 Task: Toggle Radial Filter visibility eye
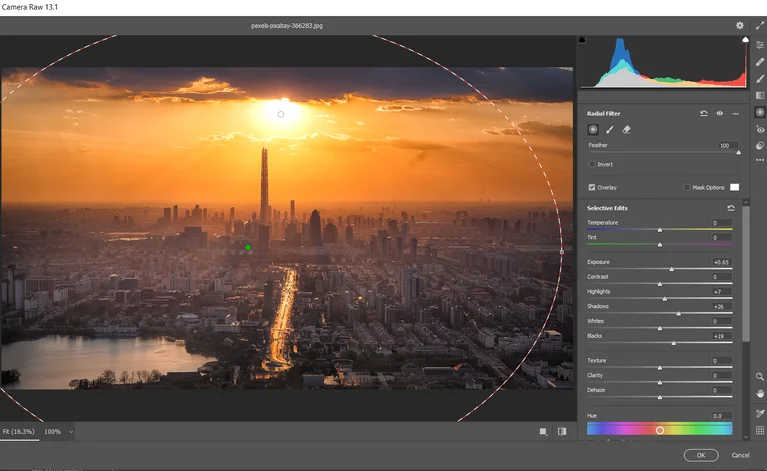719,114
